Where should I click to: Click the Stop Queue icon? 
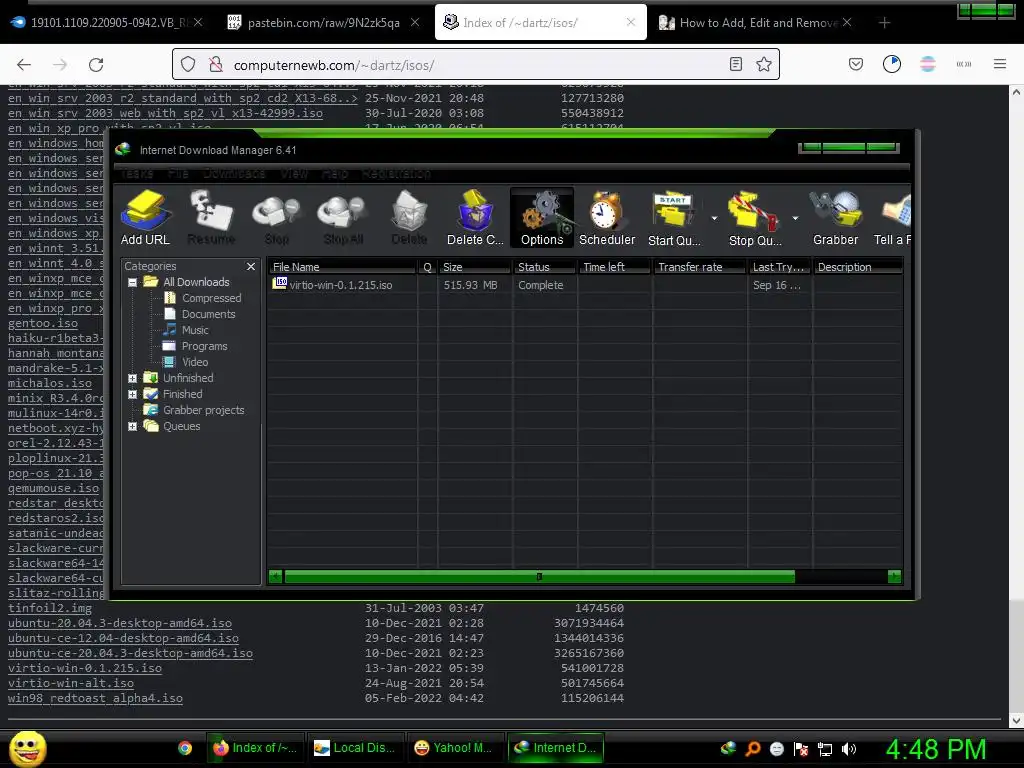coord(755,217)
